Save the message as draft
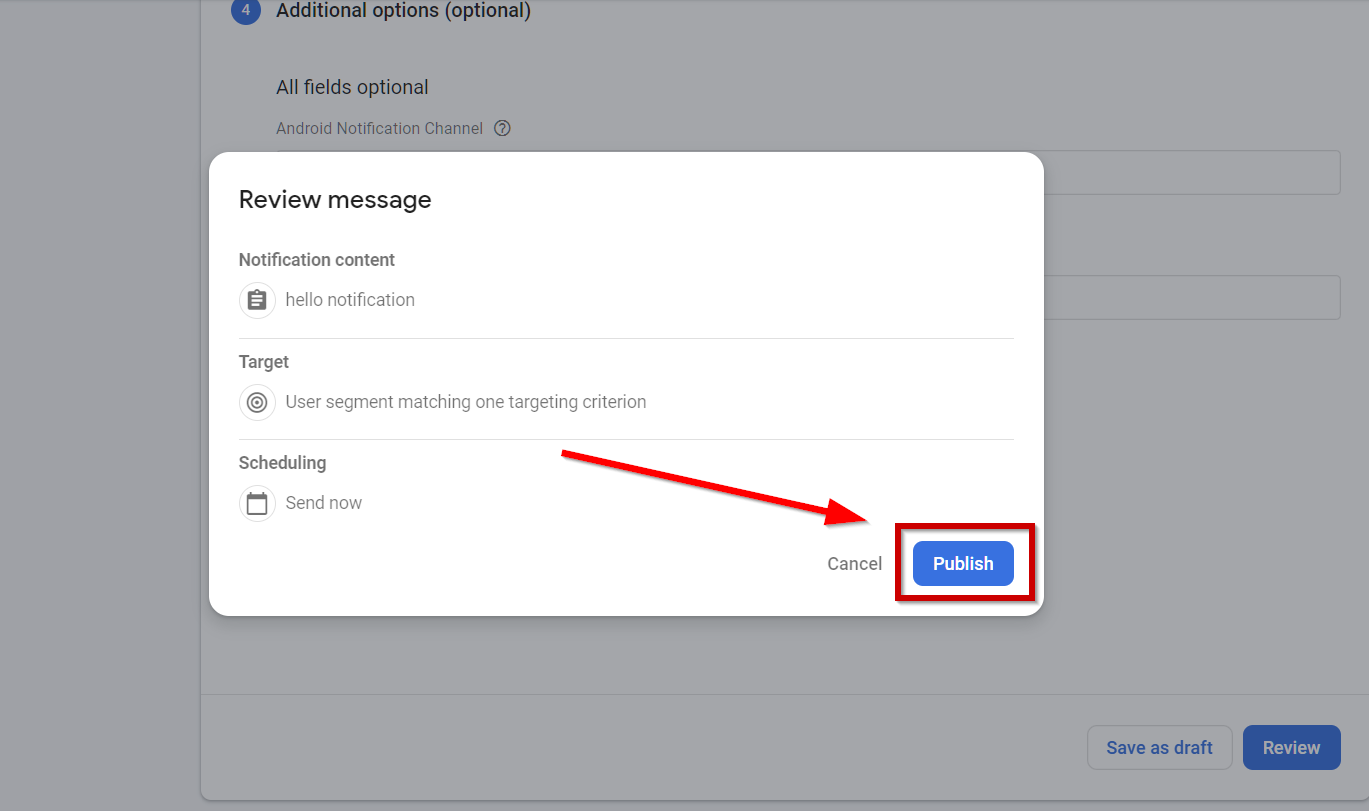Screen dimensions: 1369x811 [x=1159, y=747]
